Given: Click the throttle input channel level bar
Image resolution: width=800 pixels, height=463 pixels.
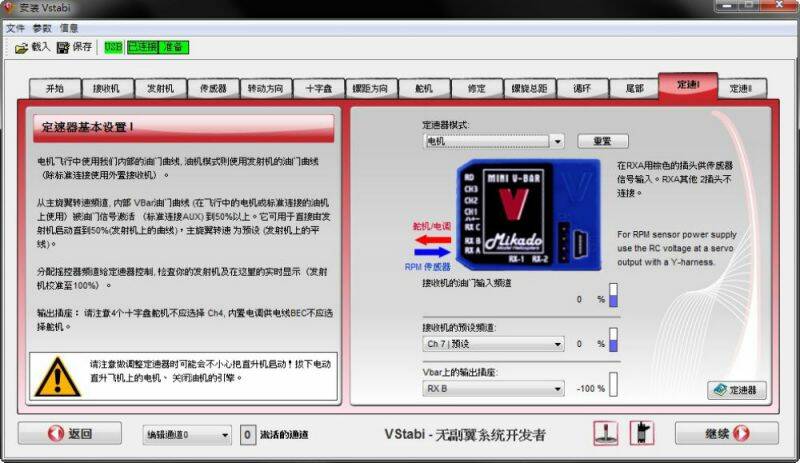Looking at the screenshot, I should [613, 295].
